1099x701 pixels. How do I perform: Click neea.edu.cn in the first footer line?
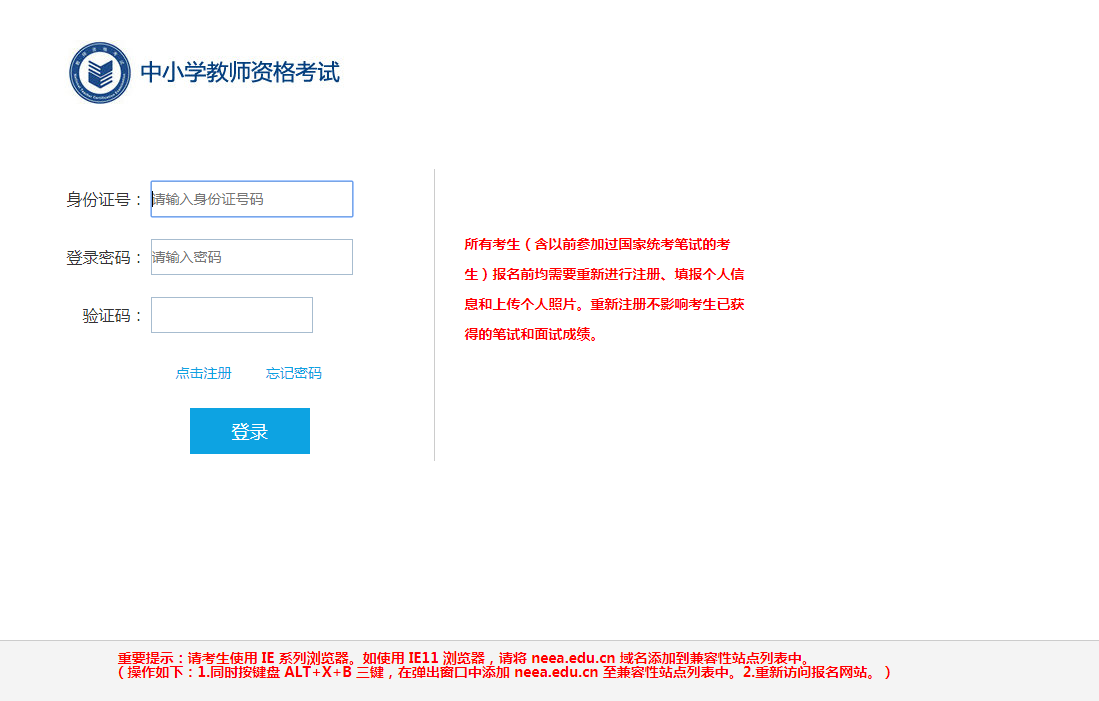coord(573,658)
